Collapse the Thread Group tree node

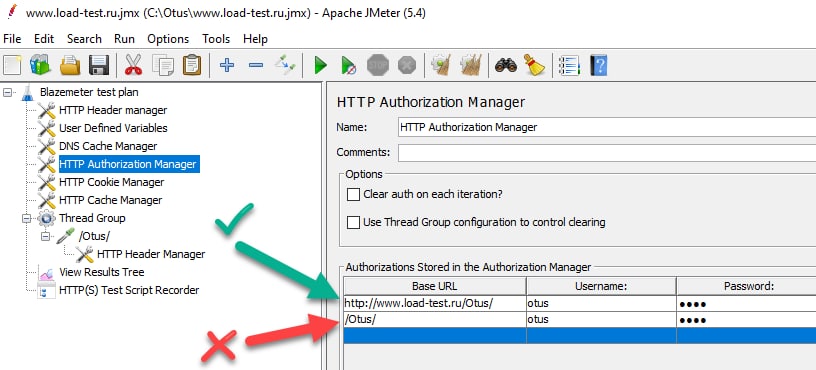point(26,219)
